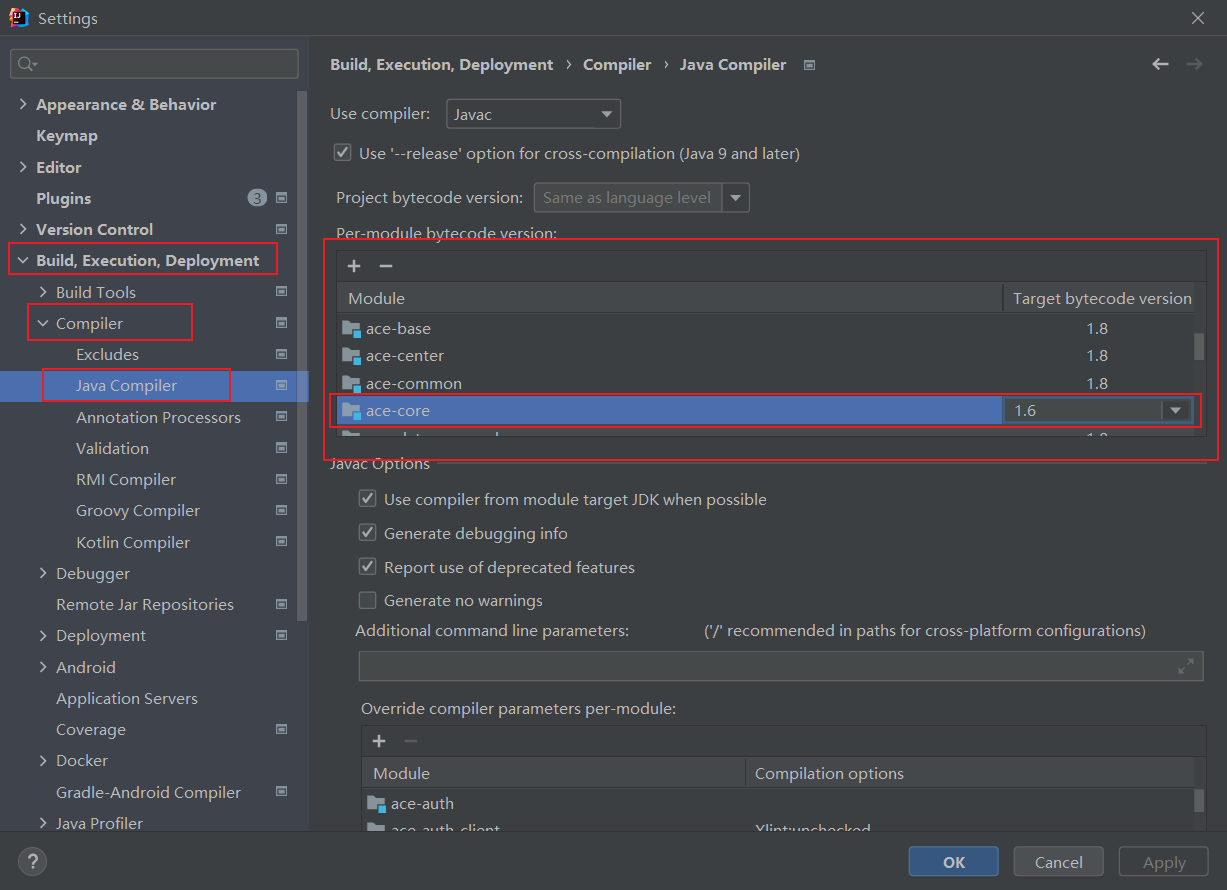This screenshot has height=890, width=1227.
Task: Expand the Editor settings section
Action: pos(23,167)
